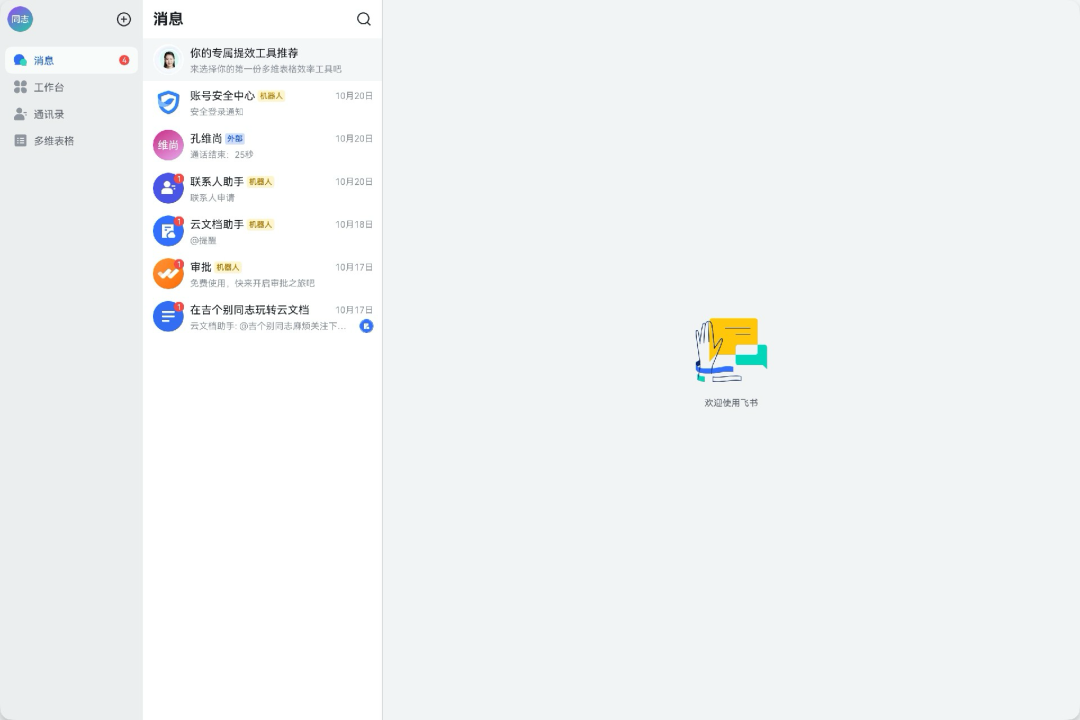Image resolution: width=1080 pixels, height=720 pixels.
Task: Open 你的专属提效工具推荐 conversation
Action: click(262, 60)
